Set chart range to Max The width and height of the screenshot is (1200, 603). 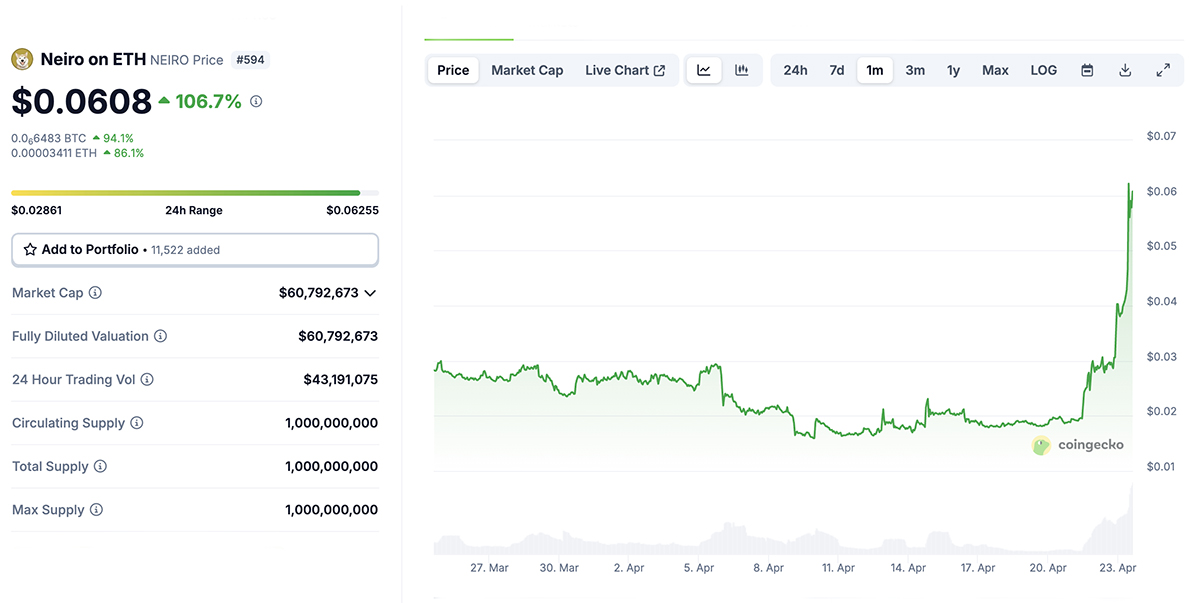[x=995, y=70]
